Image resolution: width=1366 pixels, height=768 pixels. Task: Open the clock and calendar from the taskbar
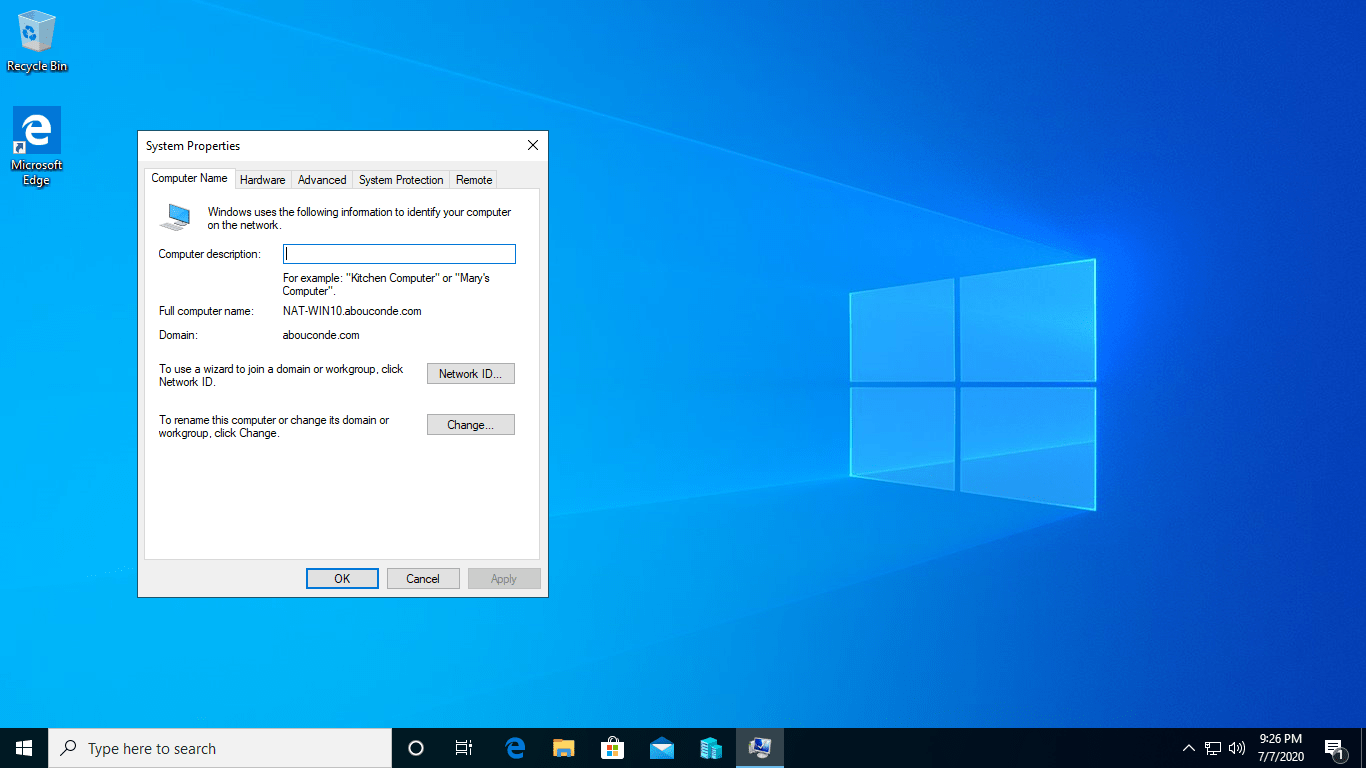click(x=1280, y=747)
